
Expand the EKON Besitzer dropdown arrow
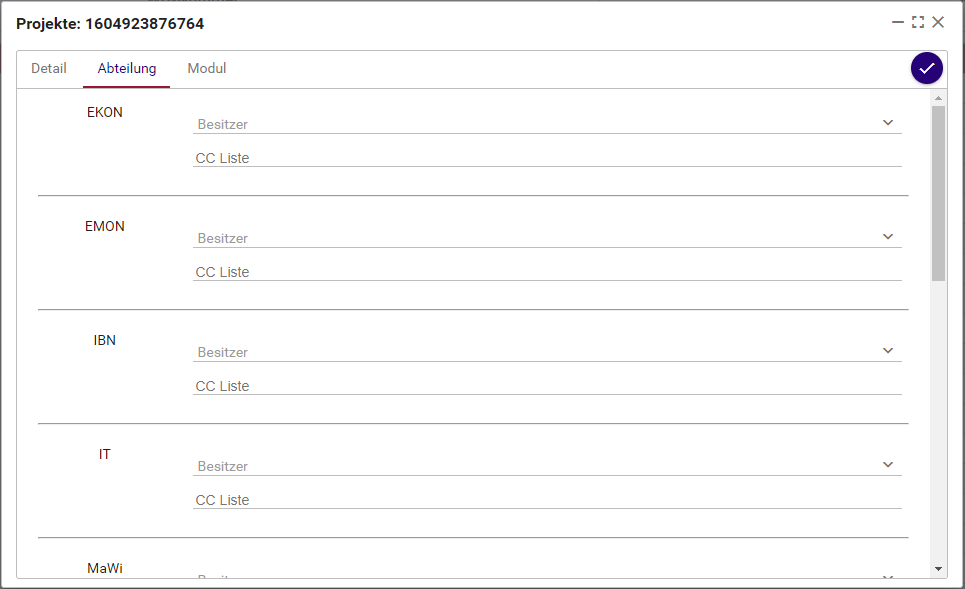888,123
